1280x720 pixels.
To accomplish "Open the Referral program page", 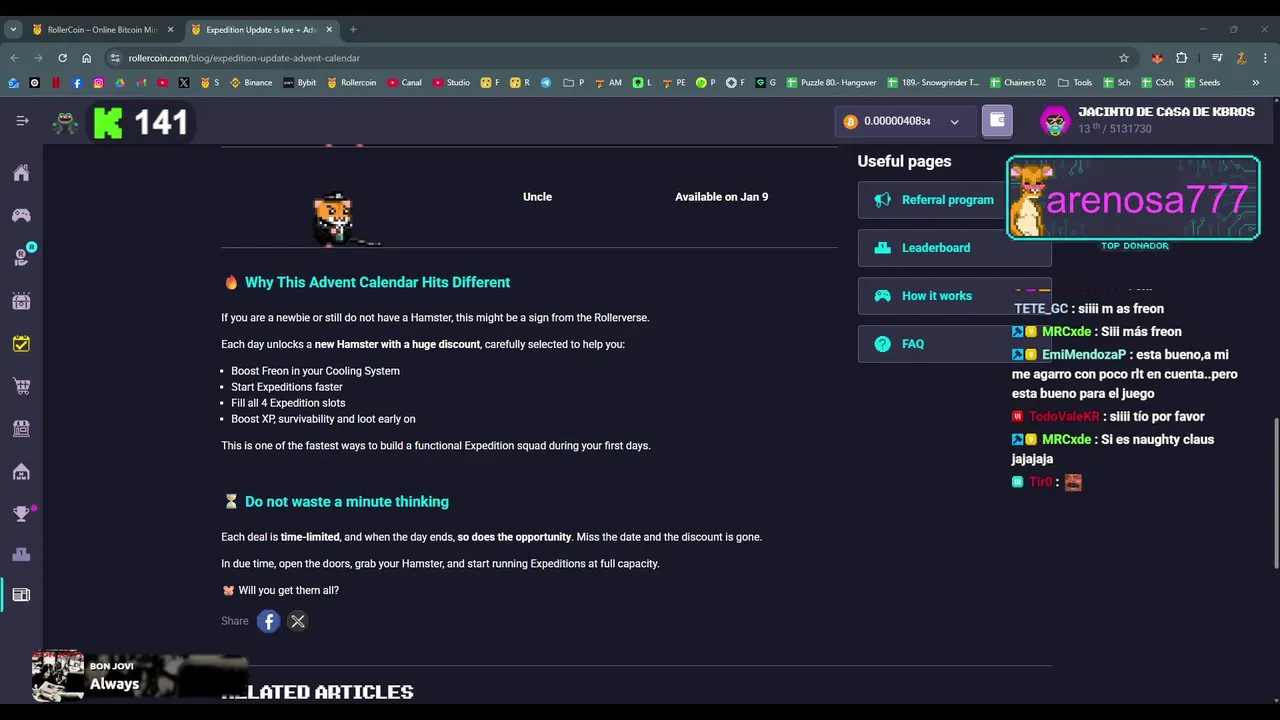I will (x=954, y=200).
